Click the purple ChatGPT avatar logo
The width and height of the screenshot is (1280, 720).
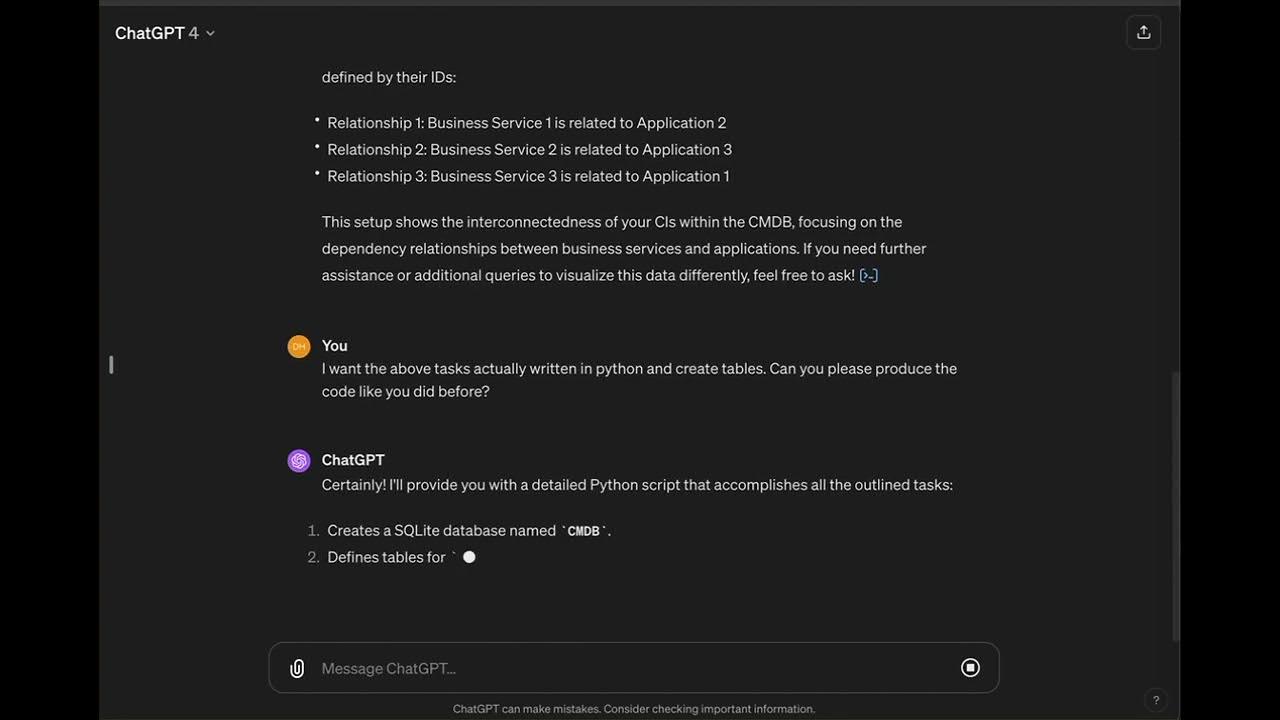click(299, 460)
